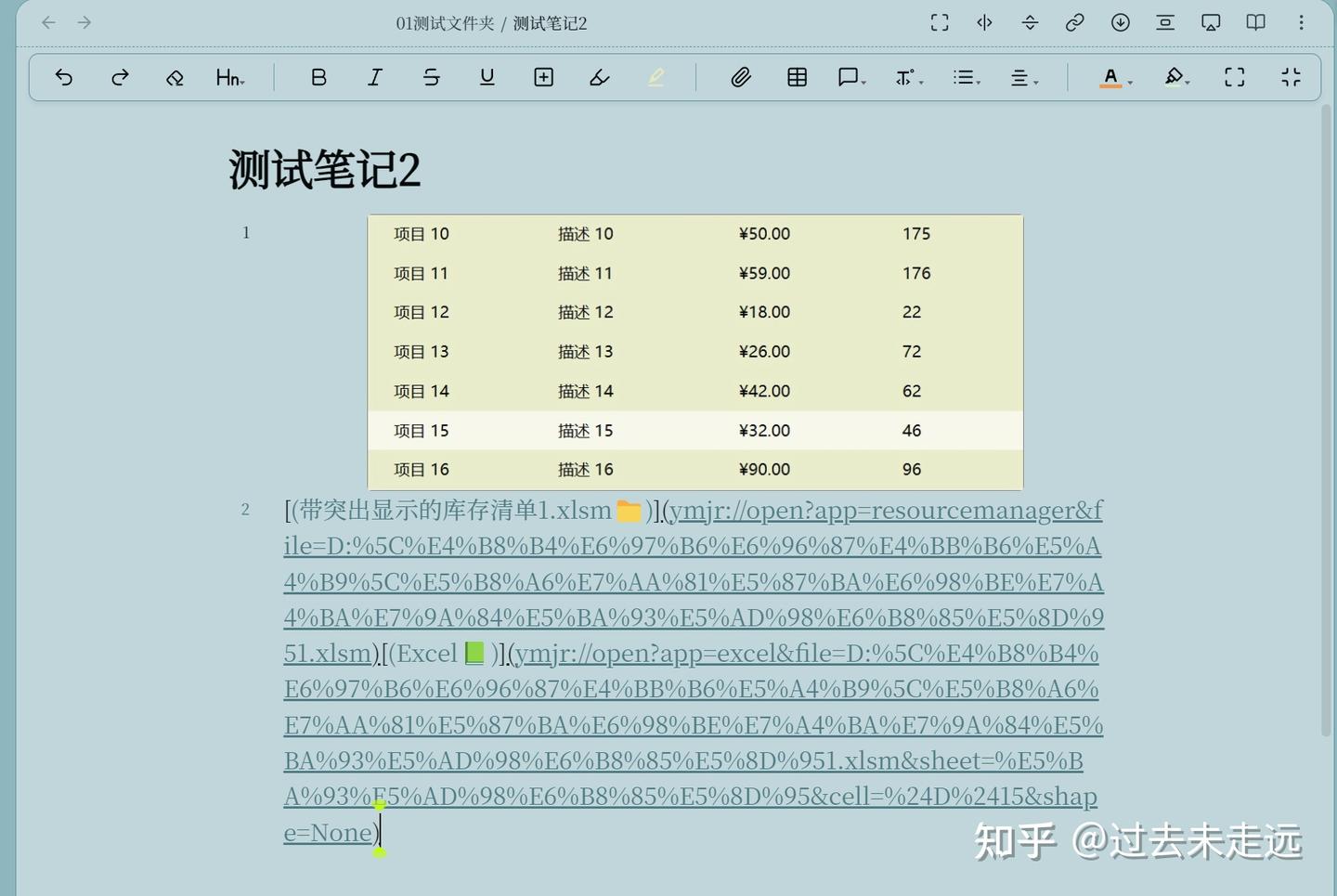Open the heading level Hn dropdown
The width and height of the screenshot is (1337, 896).
click(229, 77)
